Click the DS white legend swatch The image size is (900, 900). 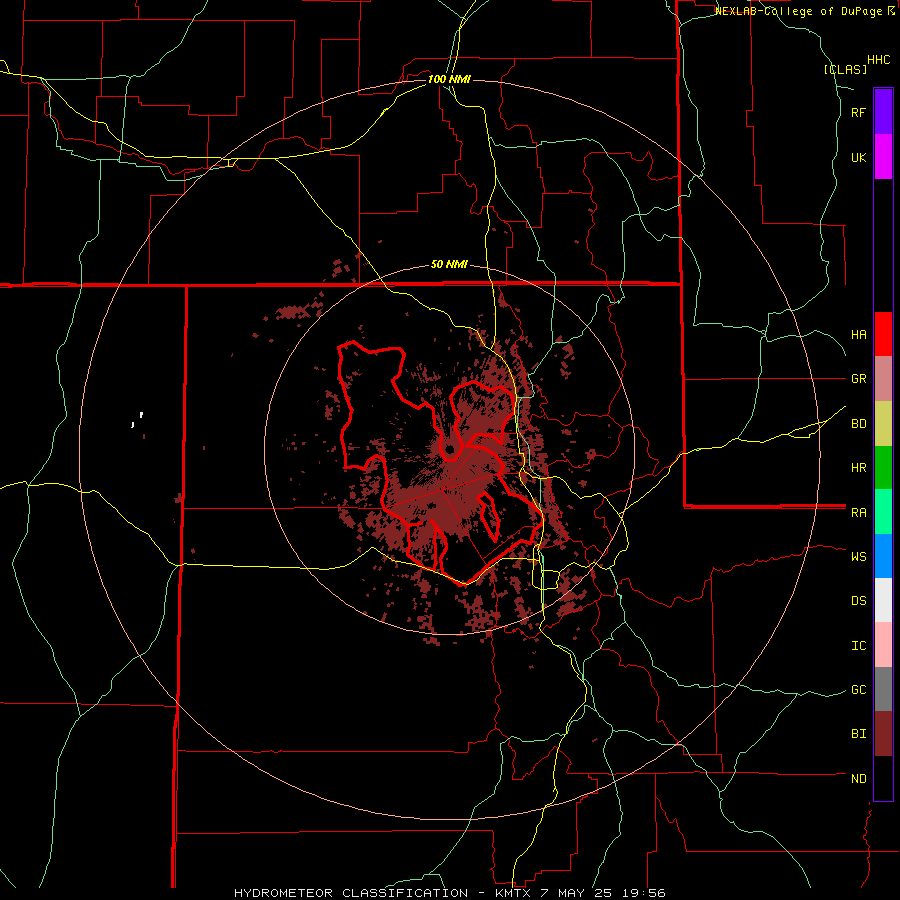point(883,600)
